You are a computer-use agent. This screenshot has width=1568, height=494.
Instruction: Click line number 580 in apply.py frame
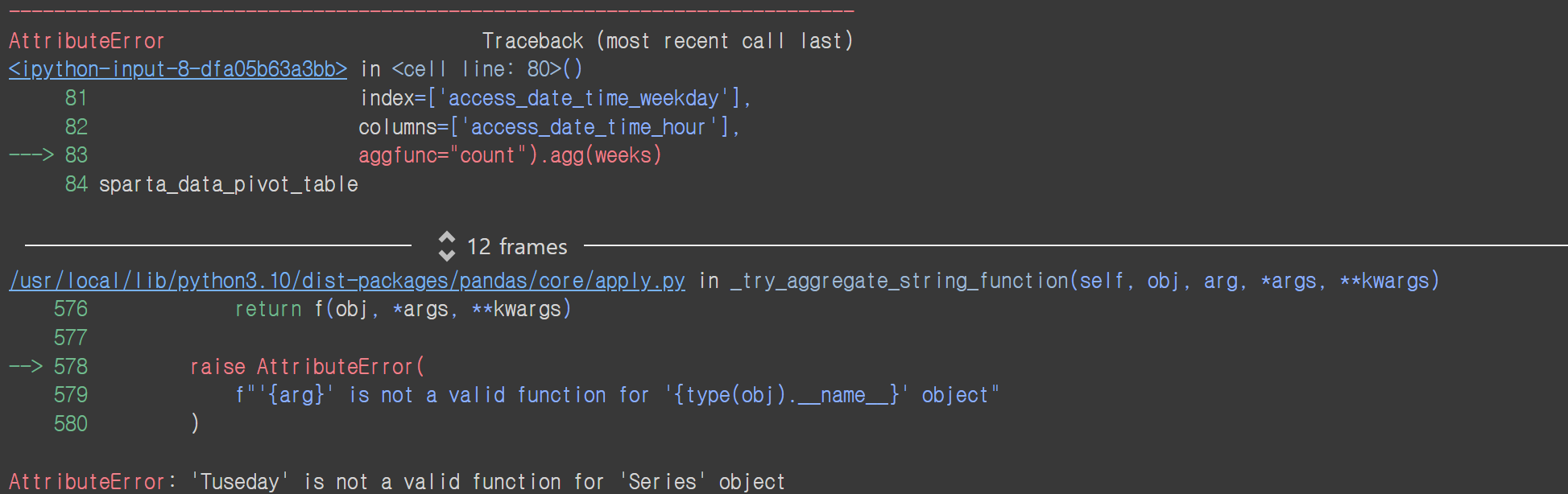tap(71, 423)
